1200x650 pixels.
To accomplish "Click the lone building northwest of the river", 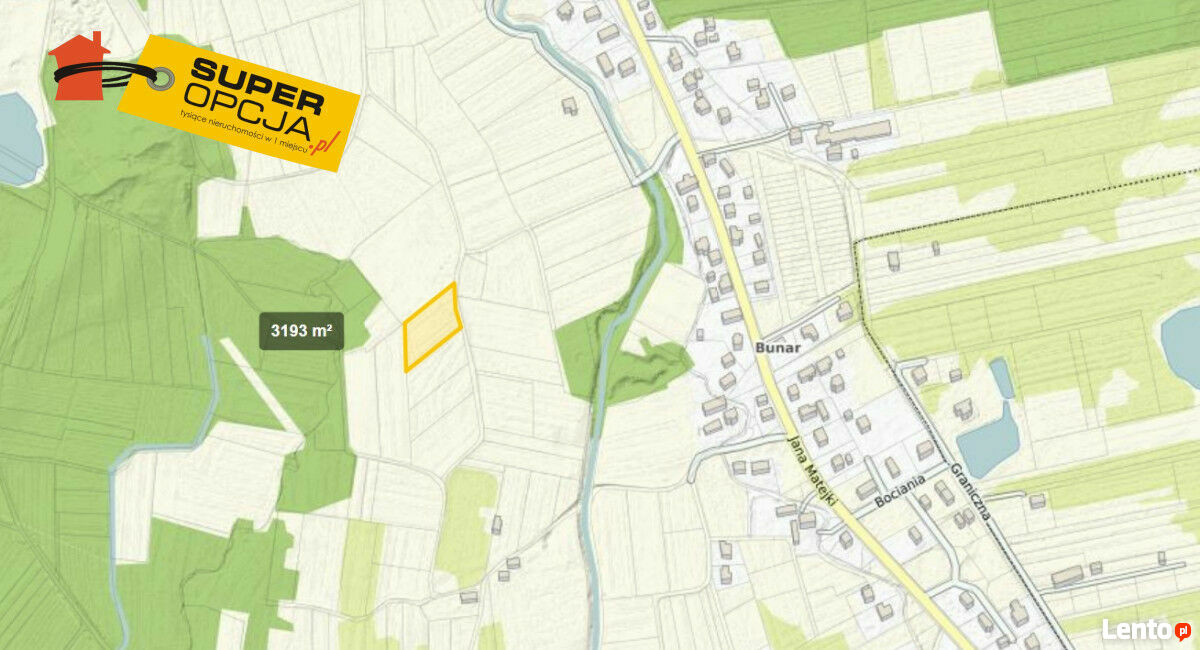I will (x=569, y=105).
